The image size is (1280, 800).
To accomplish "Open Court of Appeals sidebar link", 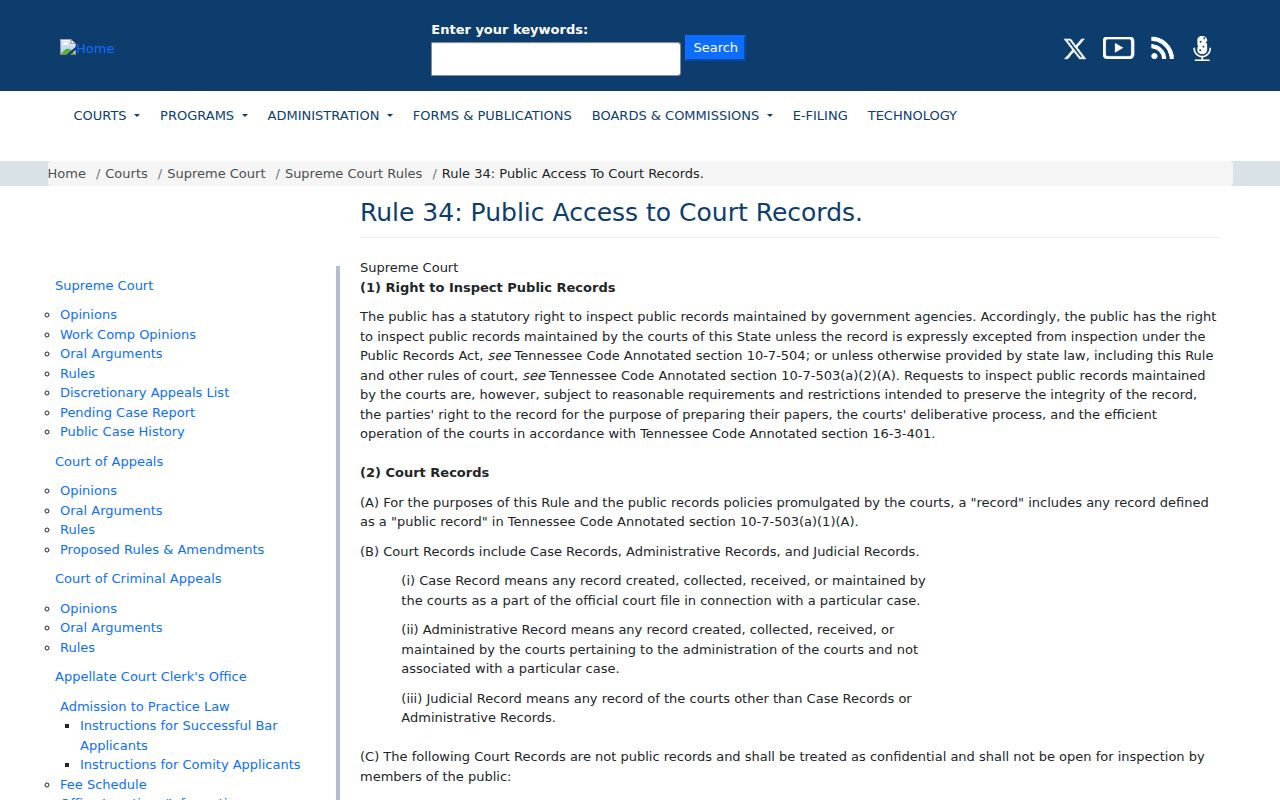I will click(x=109, y=461).
